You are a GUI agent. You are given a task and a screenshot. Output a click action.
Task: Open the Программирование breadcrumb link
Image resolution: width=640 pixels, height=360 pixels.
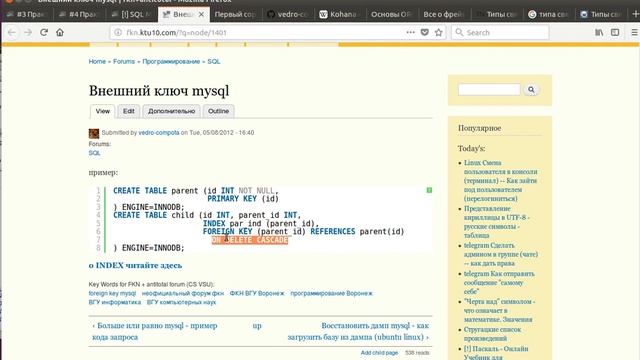171,62
